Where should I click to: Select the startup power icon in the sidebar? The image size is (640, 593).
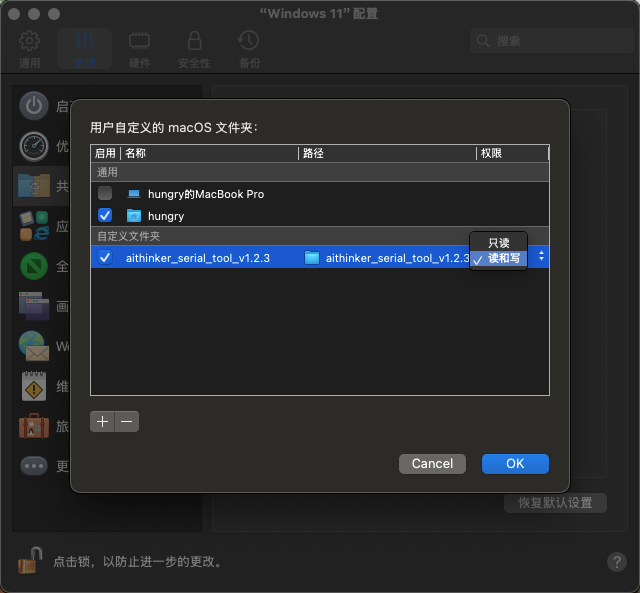pyautogui.click(x=34, y=106)
